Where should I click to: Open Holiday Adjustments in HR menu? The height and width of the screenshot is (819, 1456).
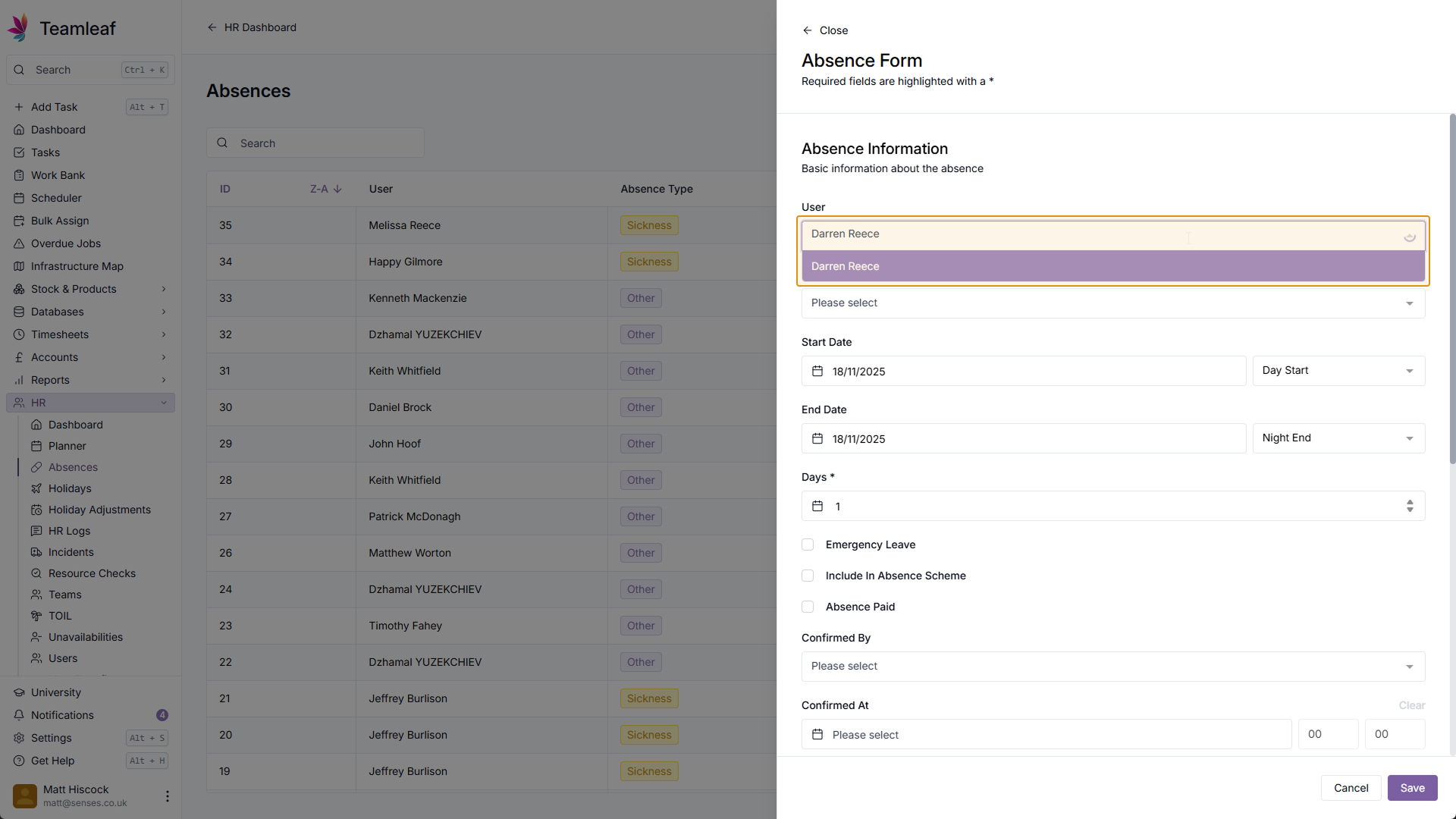click(99, 510)
